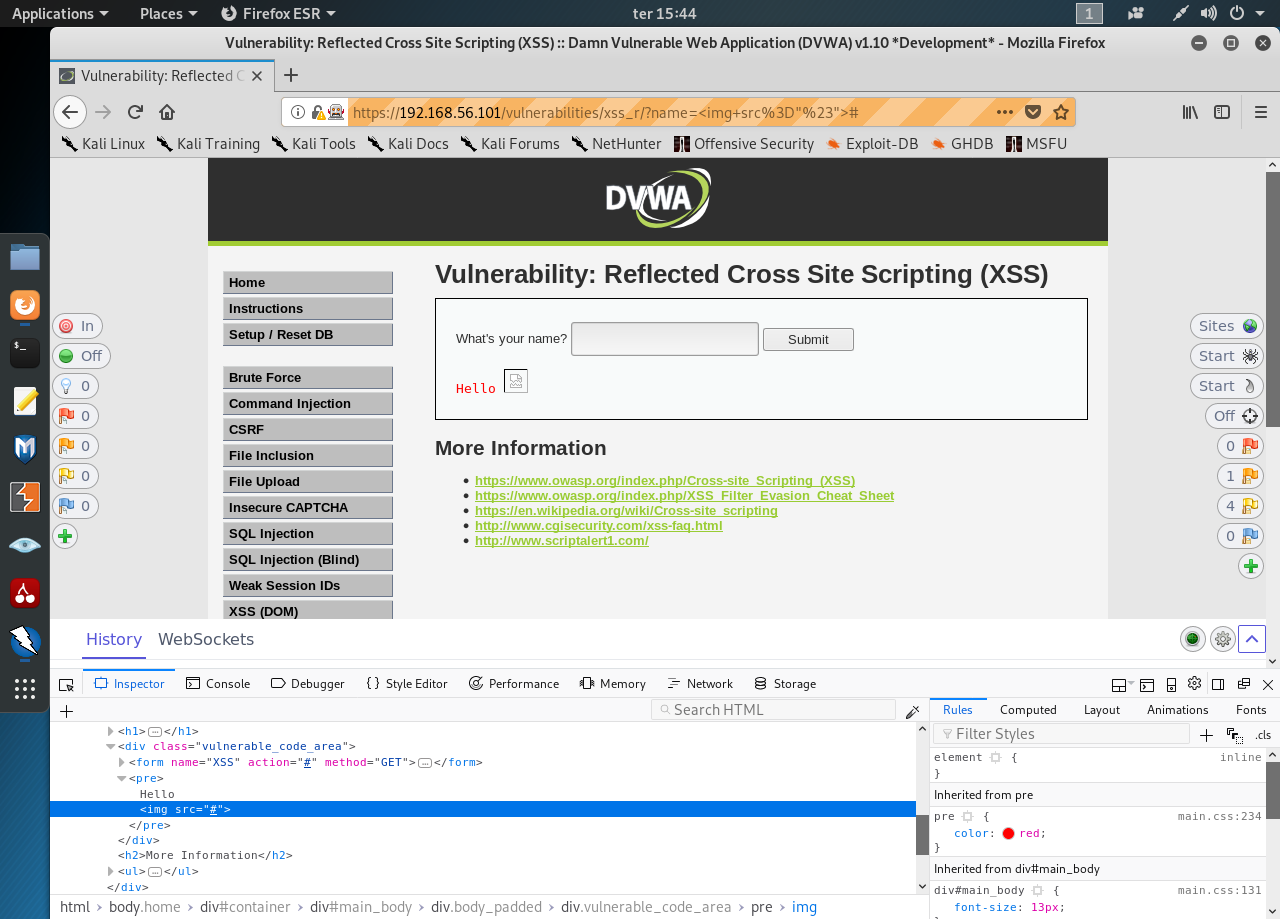Open the SQL Injection menu item
1280x919 pixels.
coord(308,534)
